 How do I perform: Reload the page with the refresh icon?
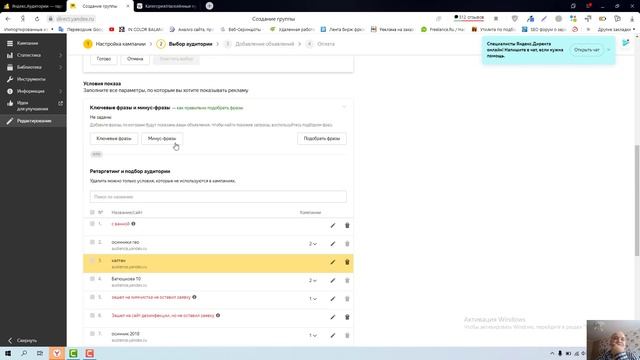37,19
